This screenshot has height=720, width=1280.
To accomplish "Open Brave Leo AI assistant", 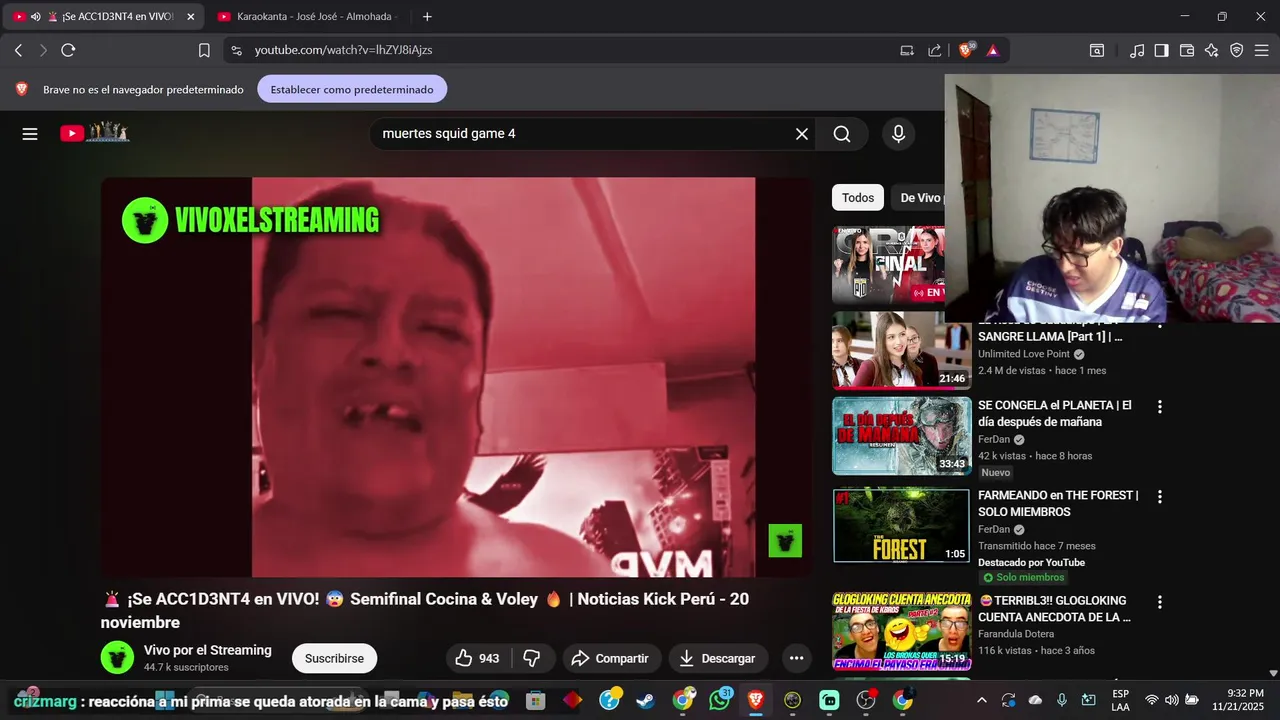I will point(1211,50).
